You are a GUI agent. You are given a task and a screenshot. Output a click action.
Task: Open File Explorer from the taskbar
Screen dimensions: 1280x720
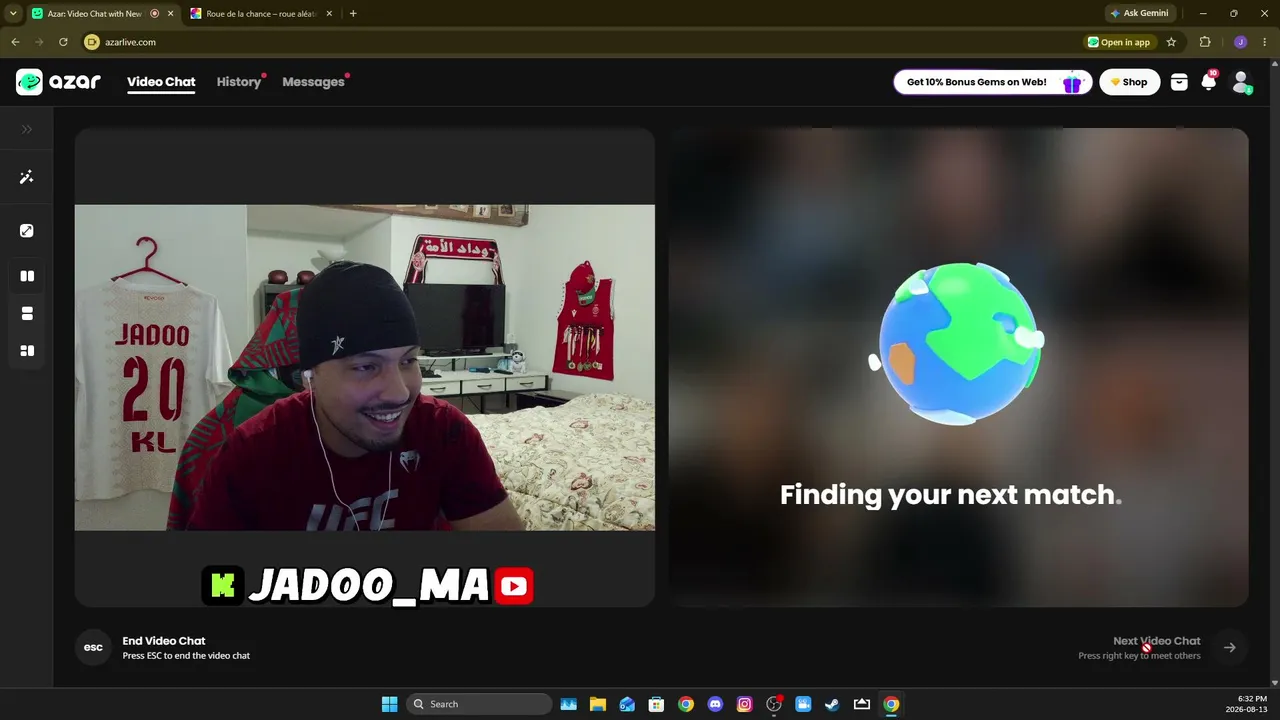(x=597, y=704)
